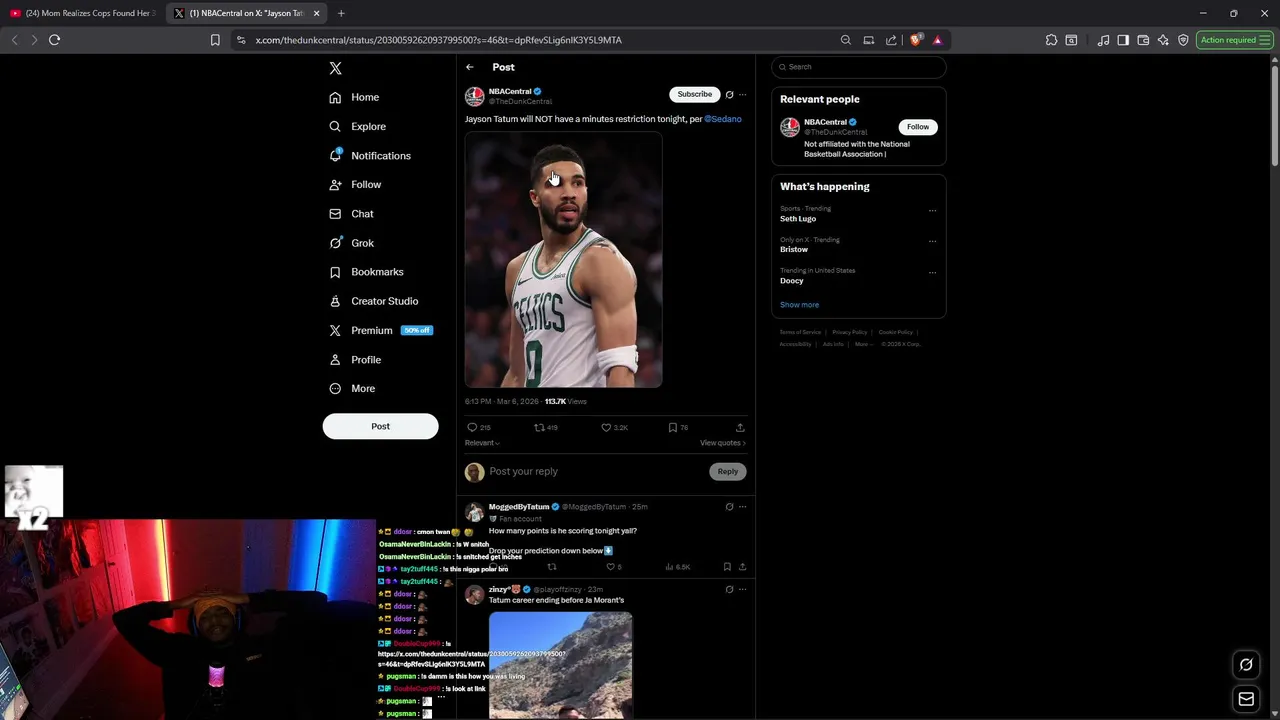Open more options on NBACentral post

click(742, 95)
